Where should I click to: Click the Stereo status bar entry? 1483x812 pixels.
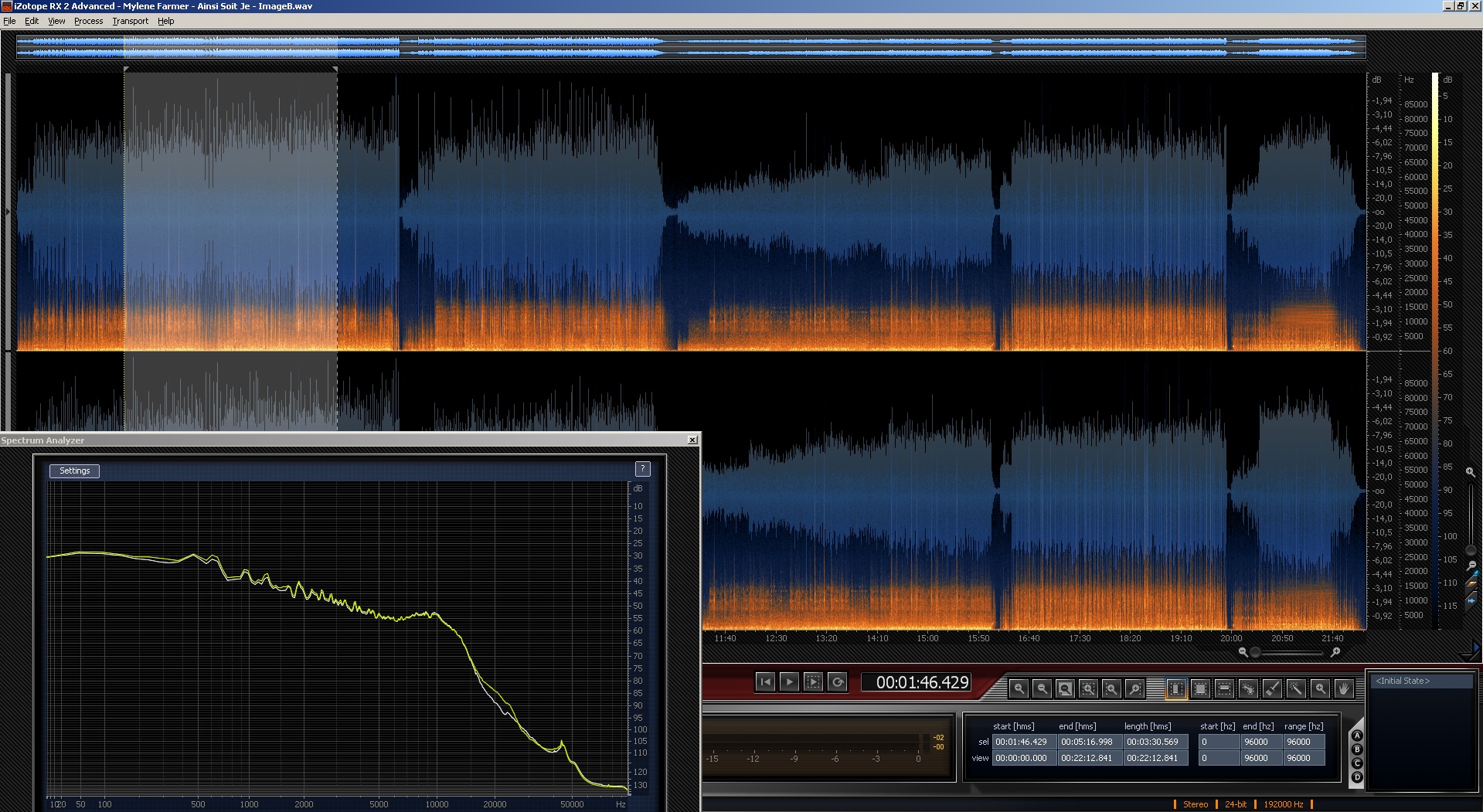[1195, 804]
